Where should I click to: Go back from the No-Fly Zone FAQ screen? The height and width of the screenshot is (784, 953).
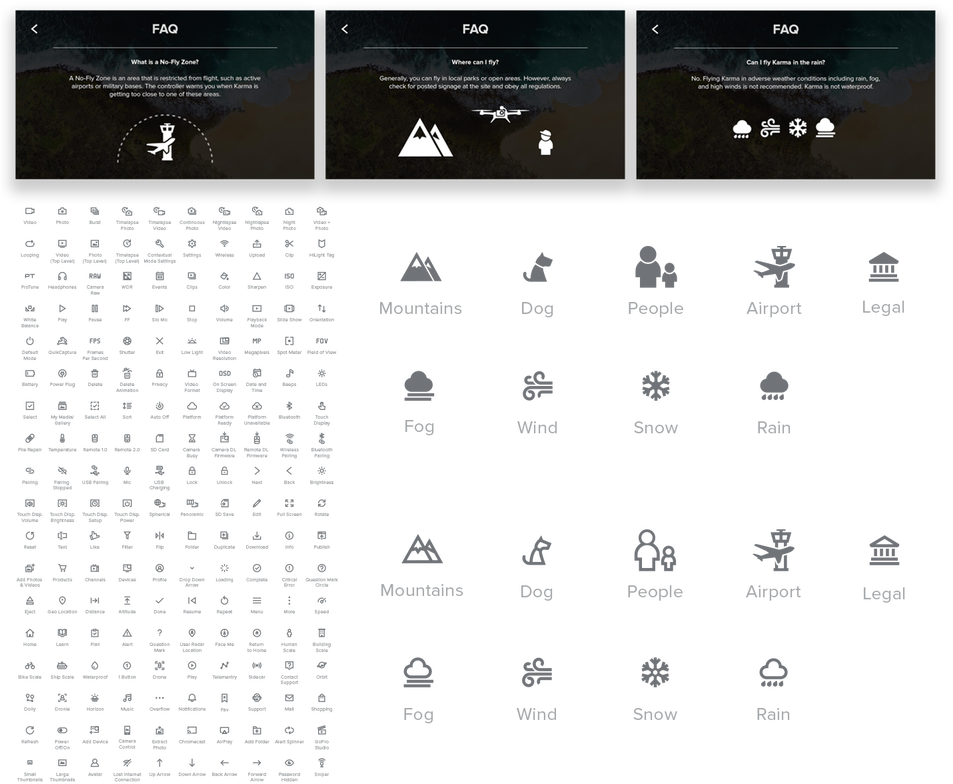pos(35,29)
